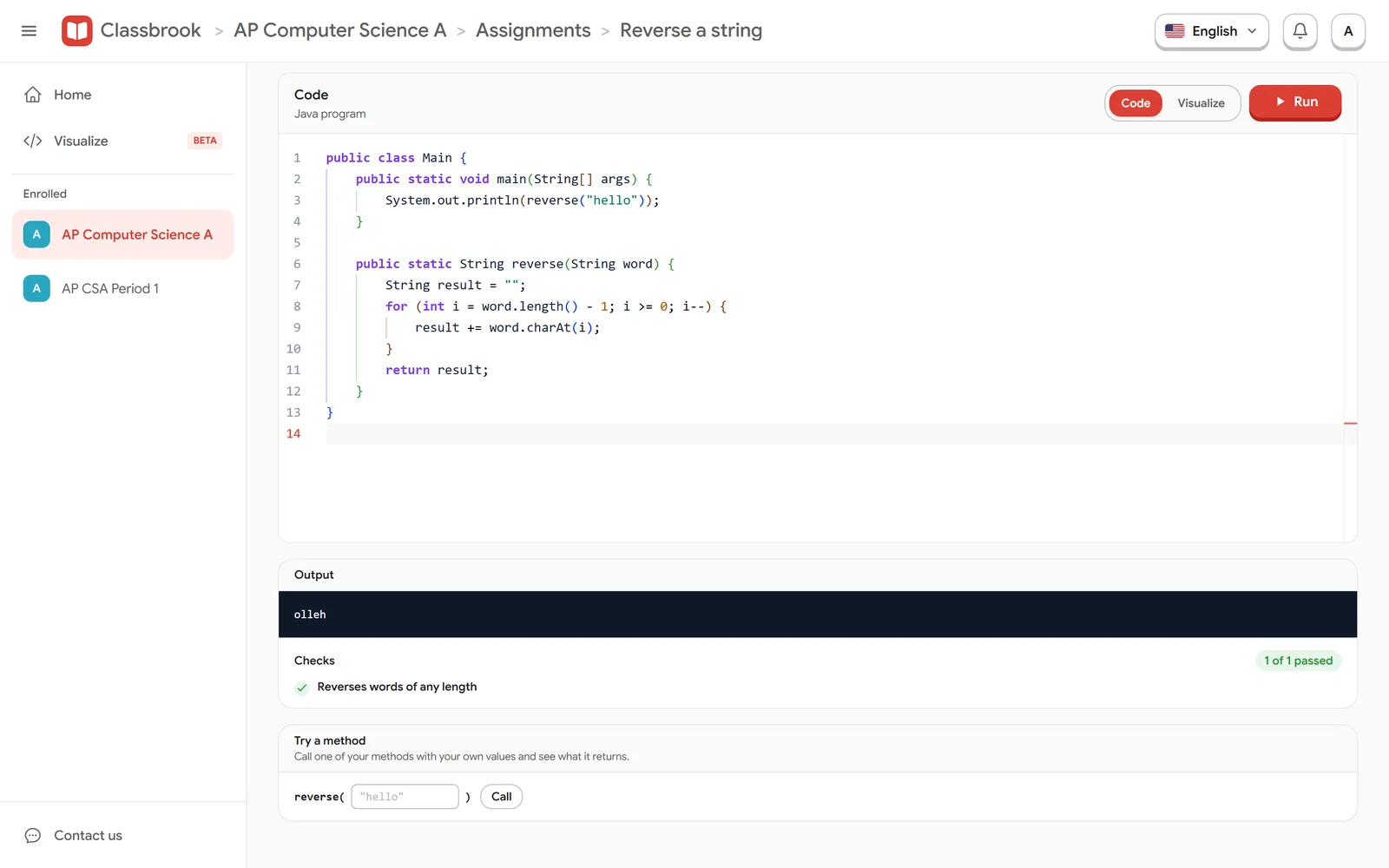
Task: Click the BETA badge next to Visualize
Action: tap(205, 141)
